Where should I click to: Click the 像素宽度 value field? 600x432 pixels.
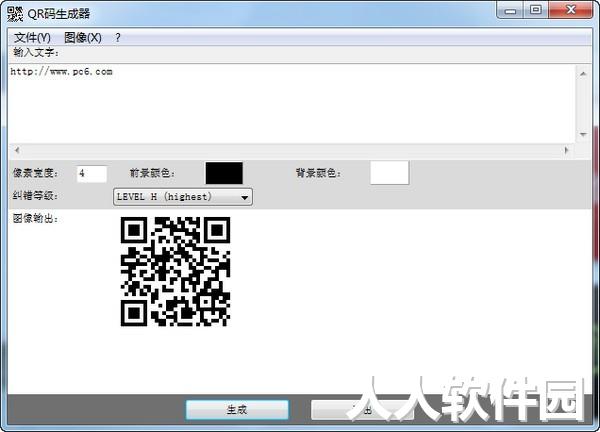point(92,174)
